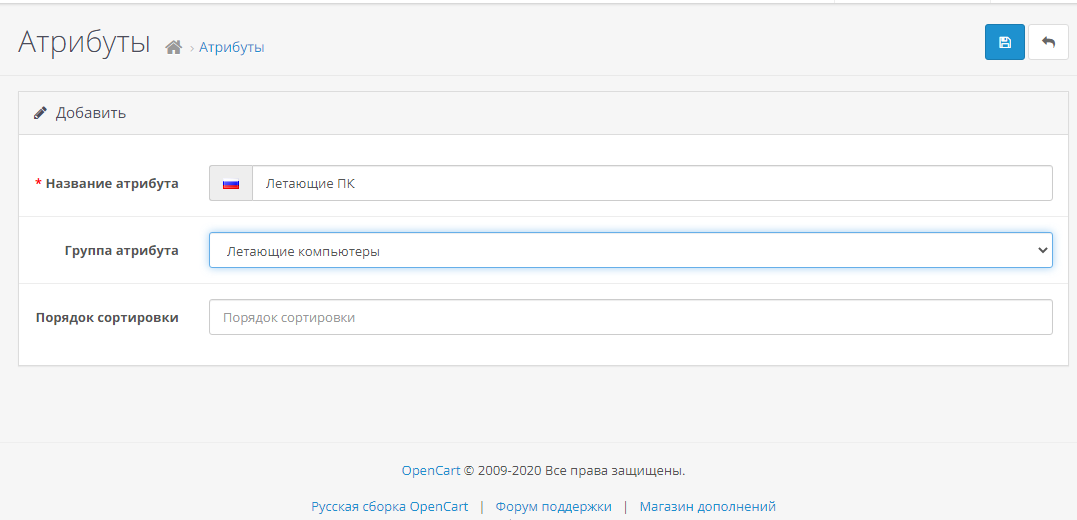Open the Магазин дополнений link
Viewport: 1077px width, 520px height.
(x=707, y=507)
